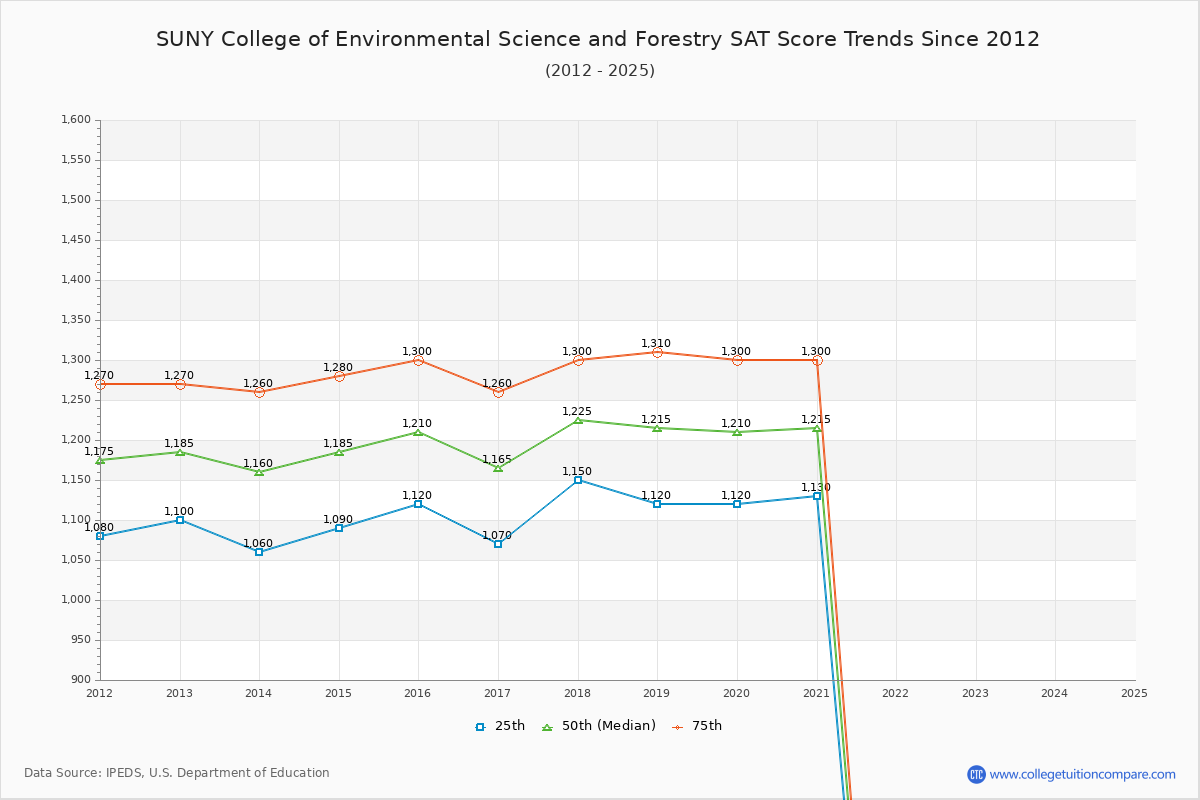Select the 2018 25th marker labeled 1,150

pos(578,480)
